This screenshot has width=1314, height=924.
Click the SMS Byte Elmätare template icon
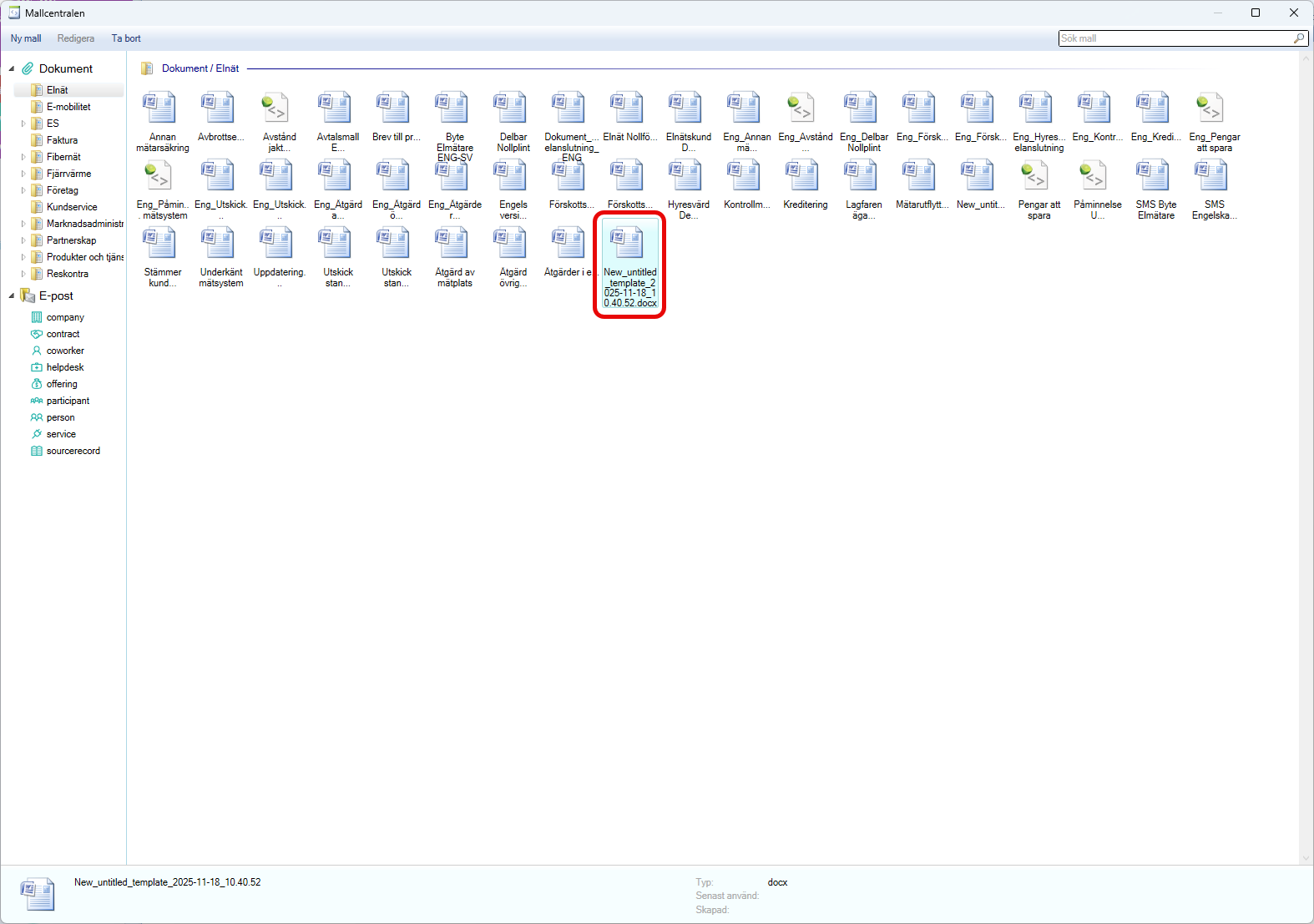[x=1153, y=176]
